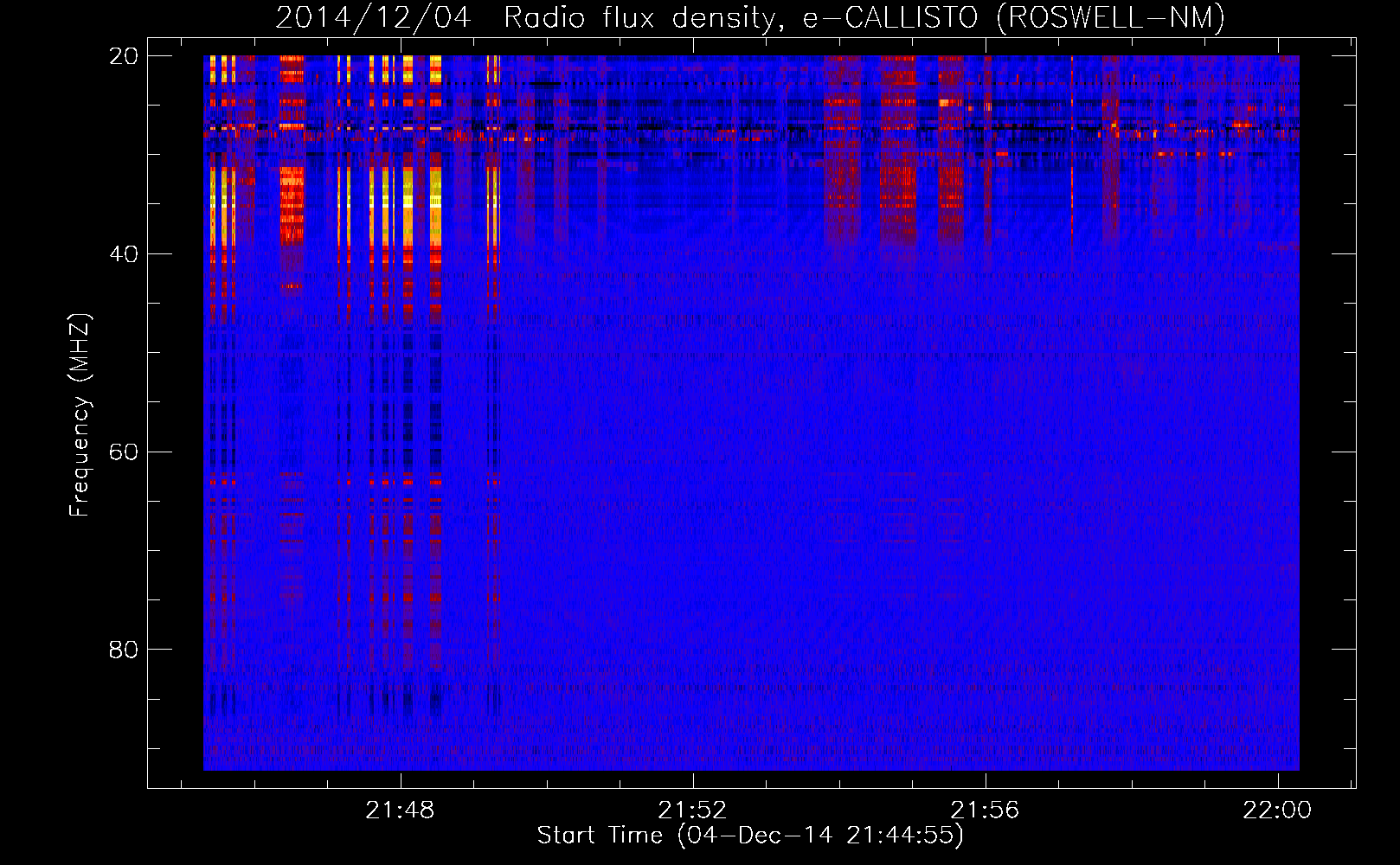Click the 21:48 time tick label
The image size is (1400, 865).
pos(400,811)
